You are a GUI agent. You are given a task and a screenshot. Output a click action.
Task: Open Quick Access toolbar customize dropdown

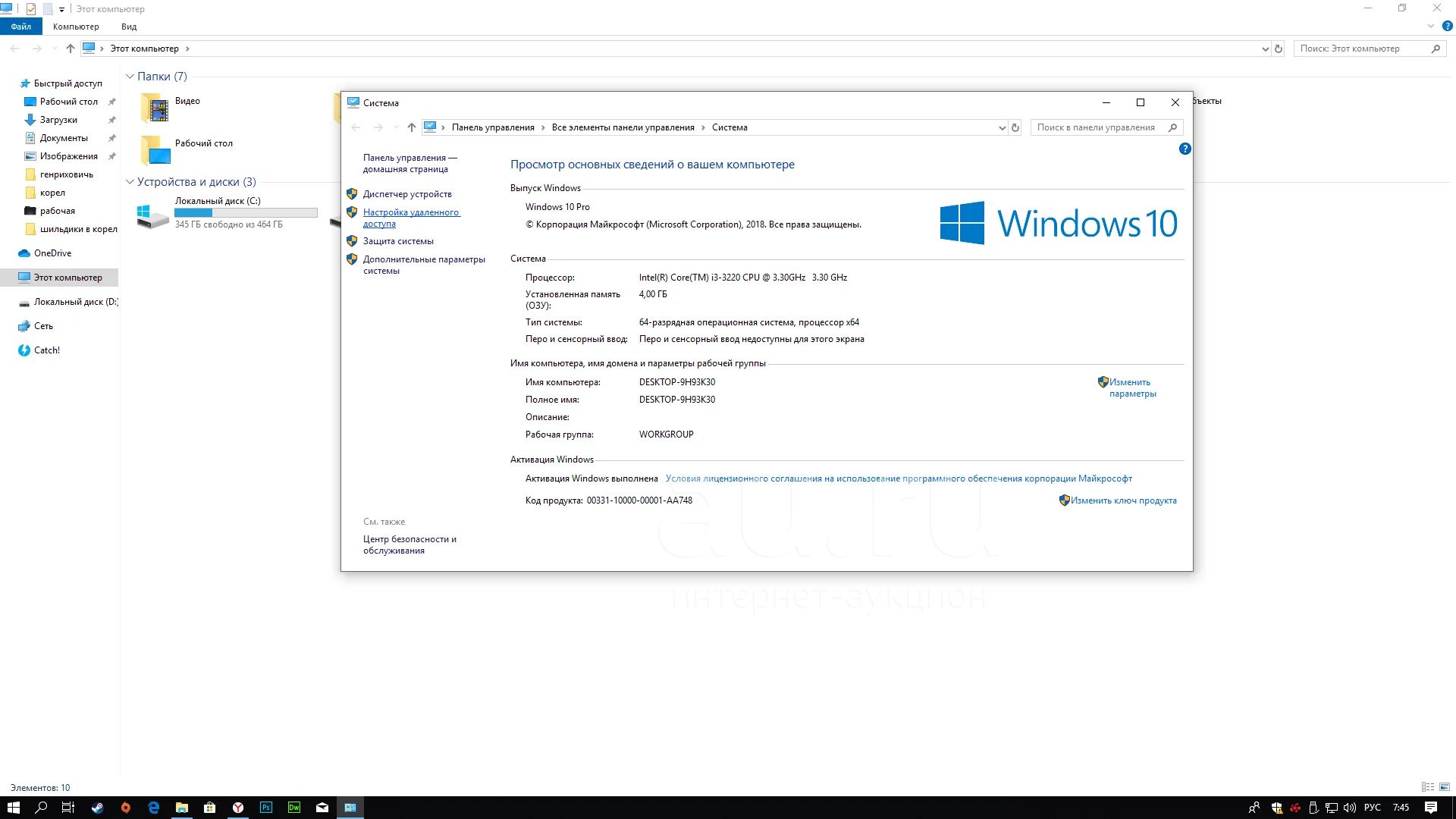click(61, 9)
